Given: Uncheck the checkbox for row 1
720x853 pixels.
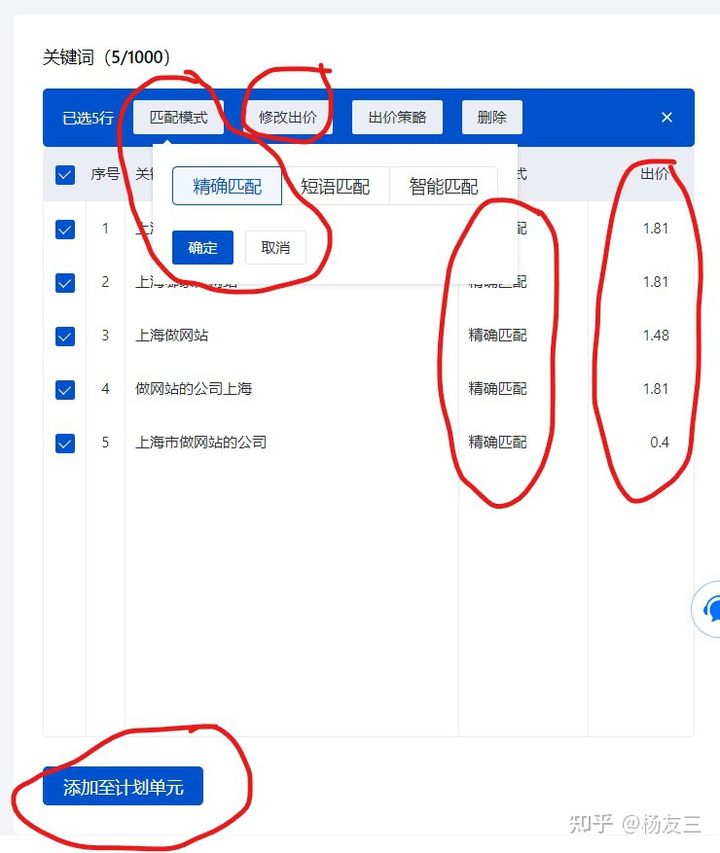Looking at the screenshot, I should click(65, 229).
